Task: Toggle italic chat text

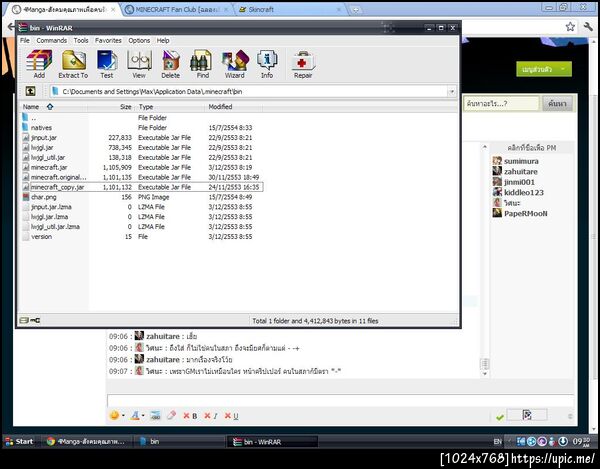Action: 211,416
